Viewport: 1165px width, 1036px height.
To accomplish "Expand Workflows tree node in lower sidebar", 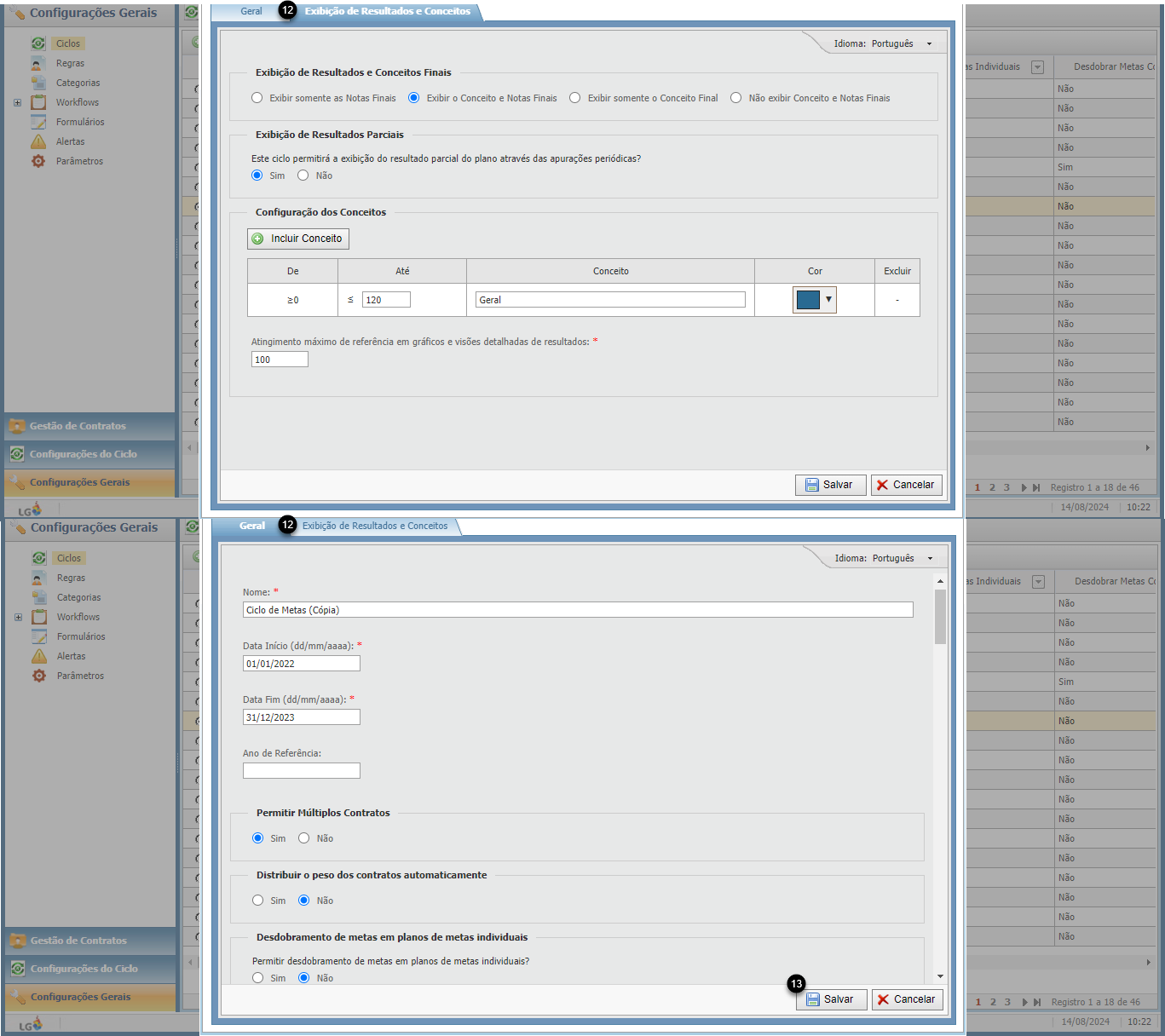I will point(18,617).
